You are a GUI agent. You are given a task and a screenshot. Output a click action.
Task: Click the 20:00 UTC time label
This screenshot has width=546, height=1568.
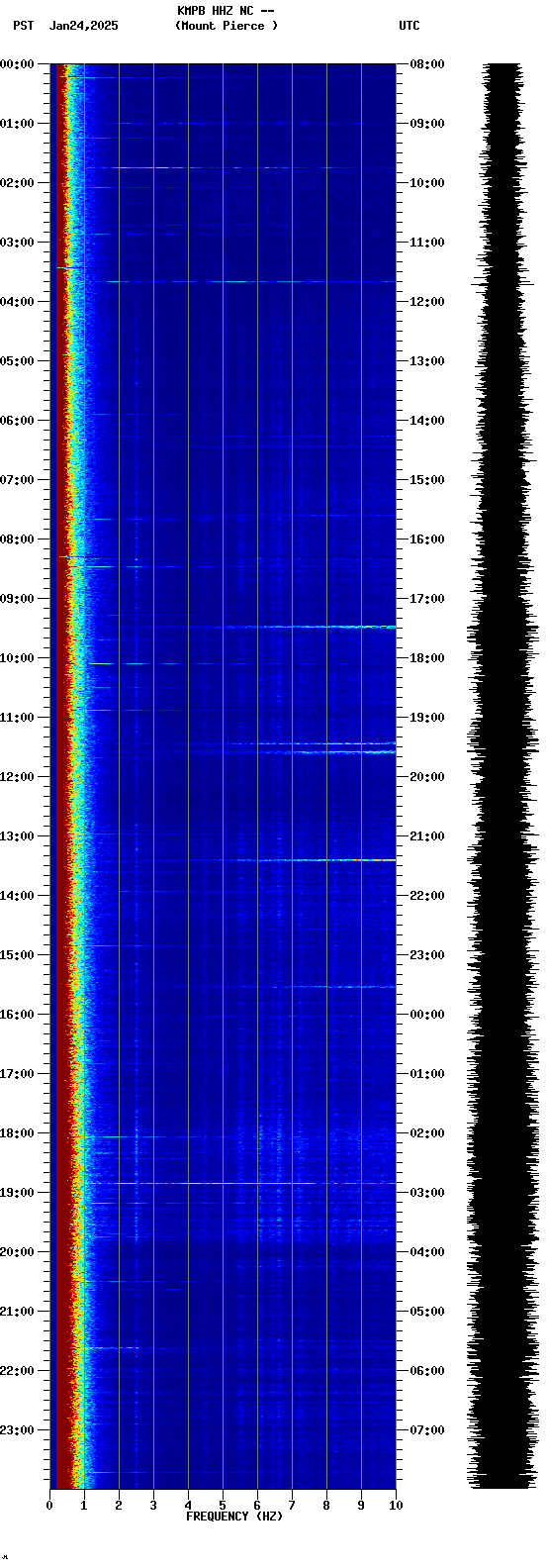(x=427, y=777)
